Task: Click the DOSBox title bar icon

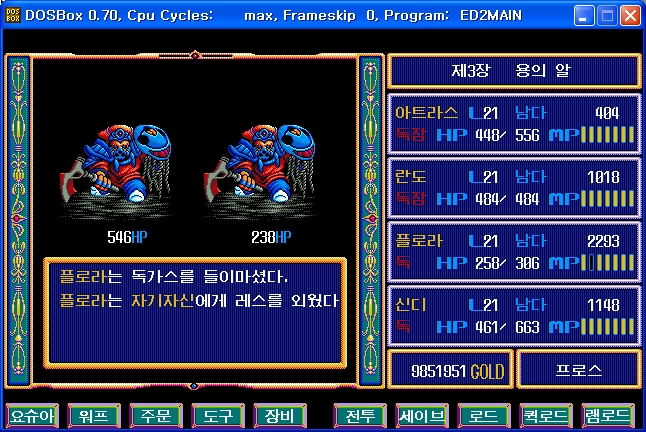Action: coord(13,15)
